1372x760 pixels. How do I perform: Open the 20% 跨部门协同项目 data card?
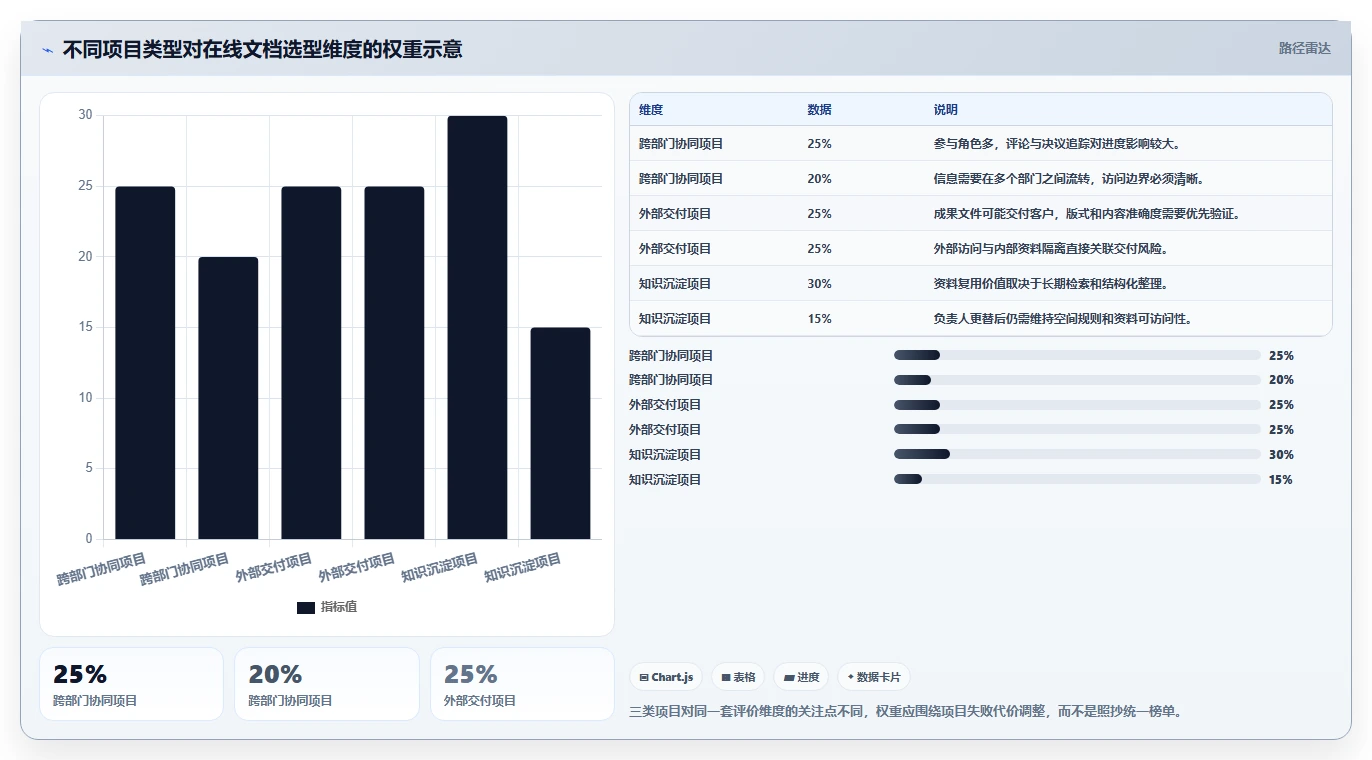[327, 684]
